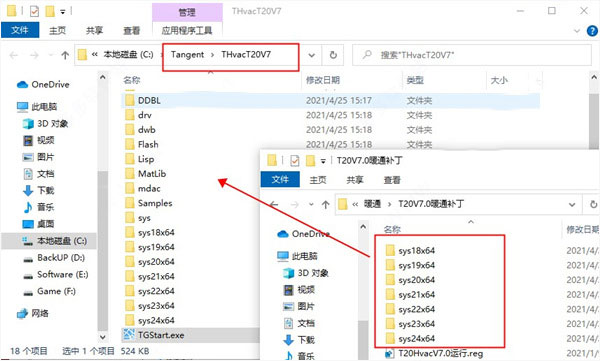Open the 文件 menu in the 暖通补丁 window
Viewport: 600px width, 361px height.
pos(280,180)
